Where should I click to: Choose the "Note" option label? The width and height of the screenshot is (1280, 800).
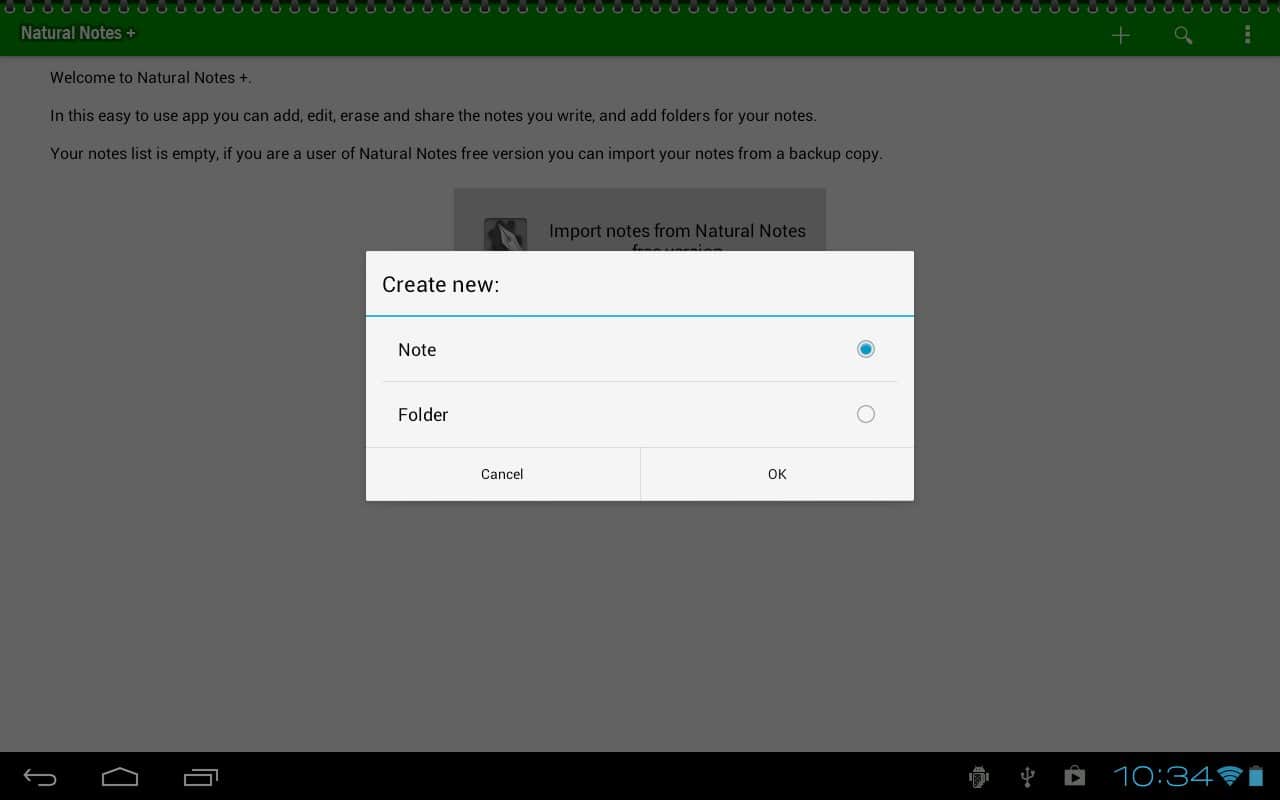tap(417, 349)
